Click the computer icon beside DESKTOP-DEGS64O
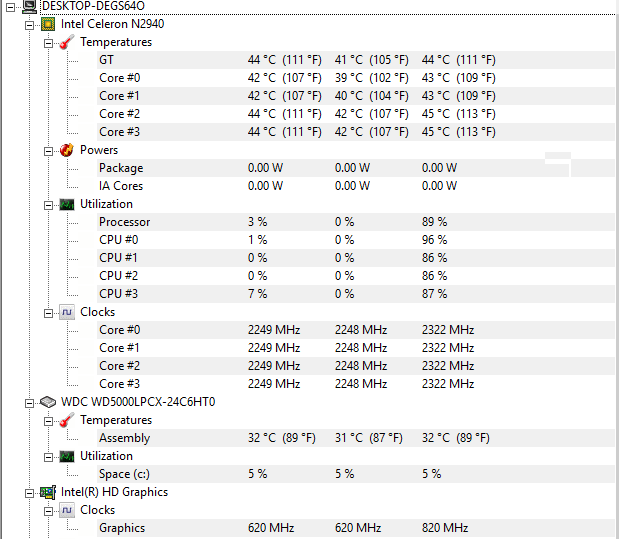Image resolution: width=619 pixels, height=539 pixels. pos(30,6)
